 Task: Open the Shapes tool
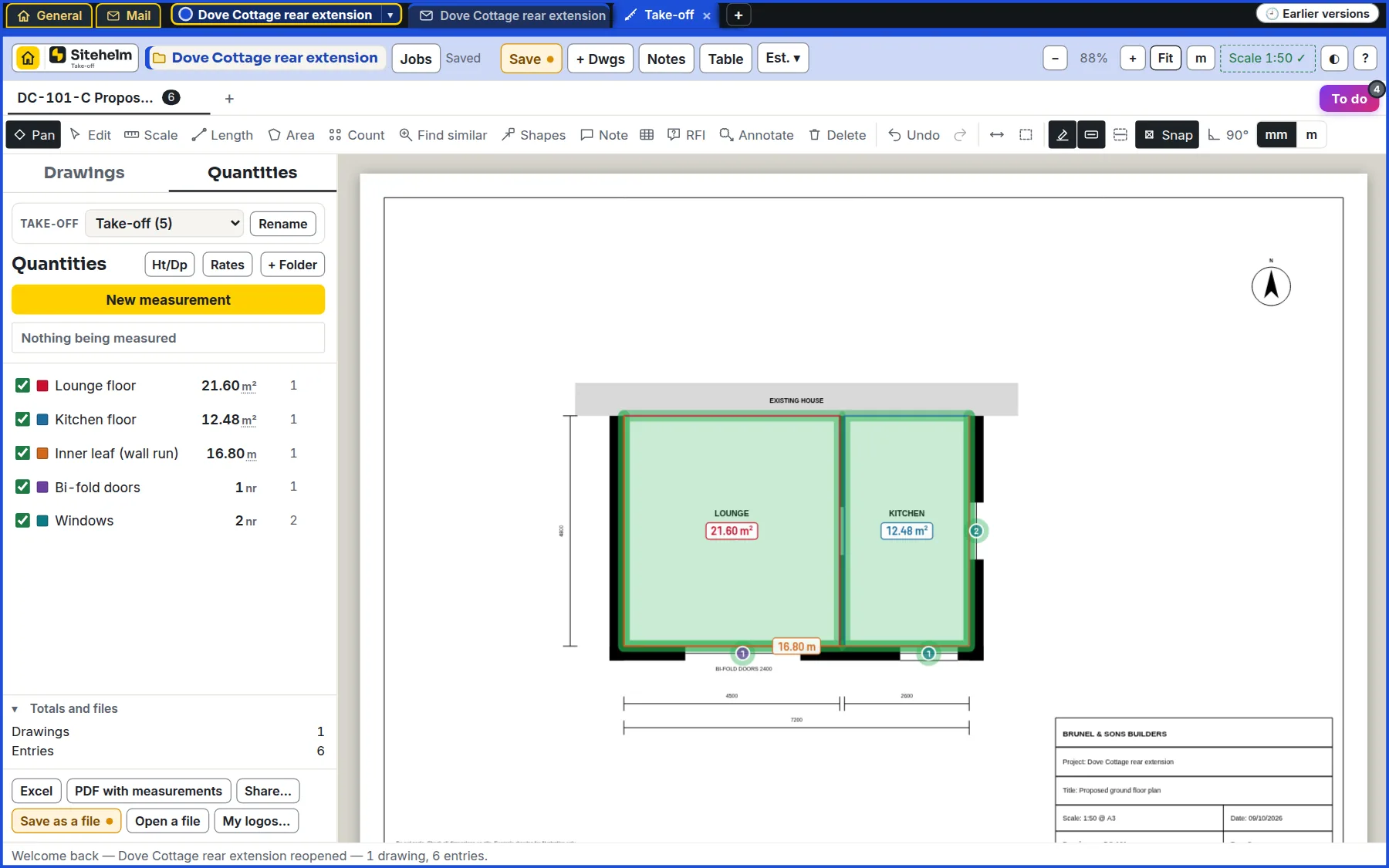533,135
